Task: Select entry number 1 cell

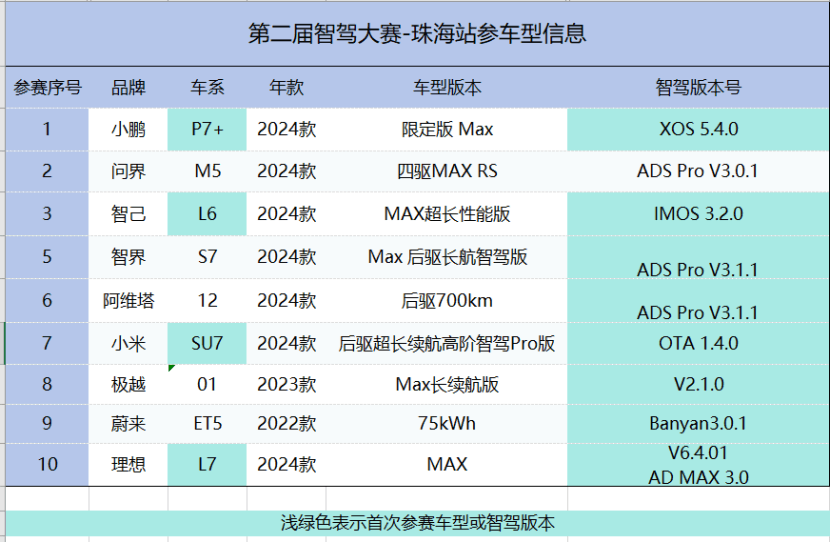Action: [x=47, y=130]
